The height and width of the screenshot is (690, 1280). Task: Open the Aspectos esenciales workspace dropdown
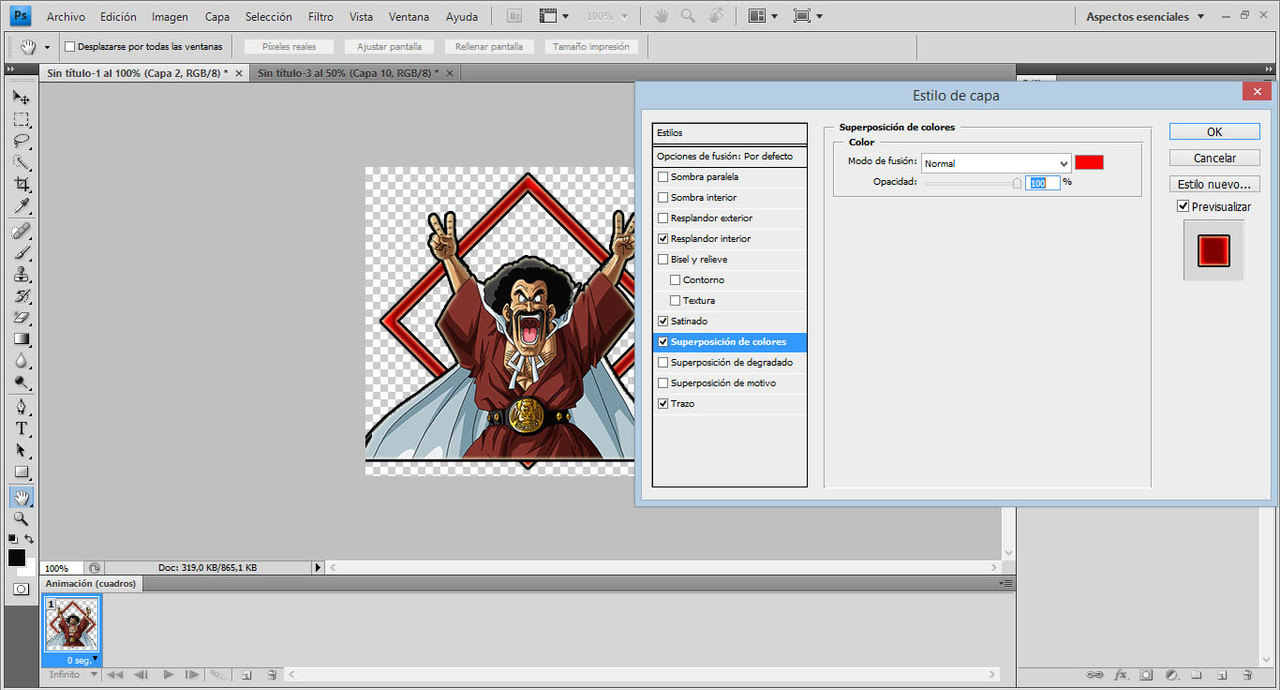pos(1145,16)
